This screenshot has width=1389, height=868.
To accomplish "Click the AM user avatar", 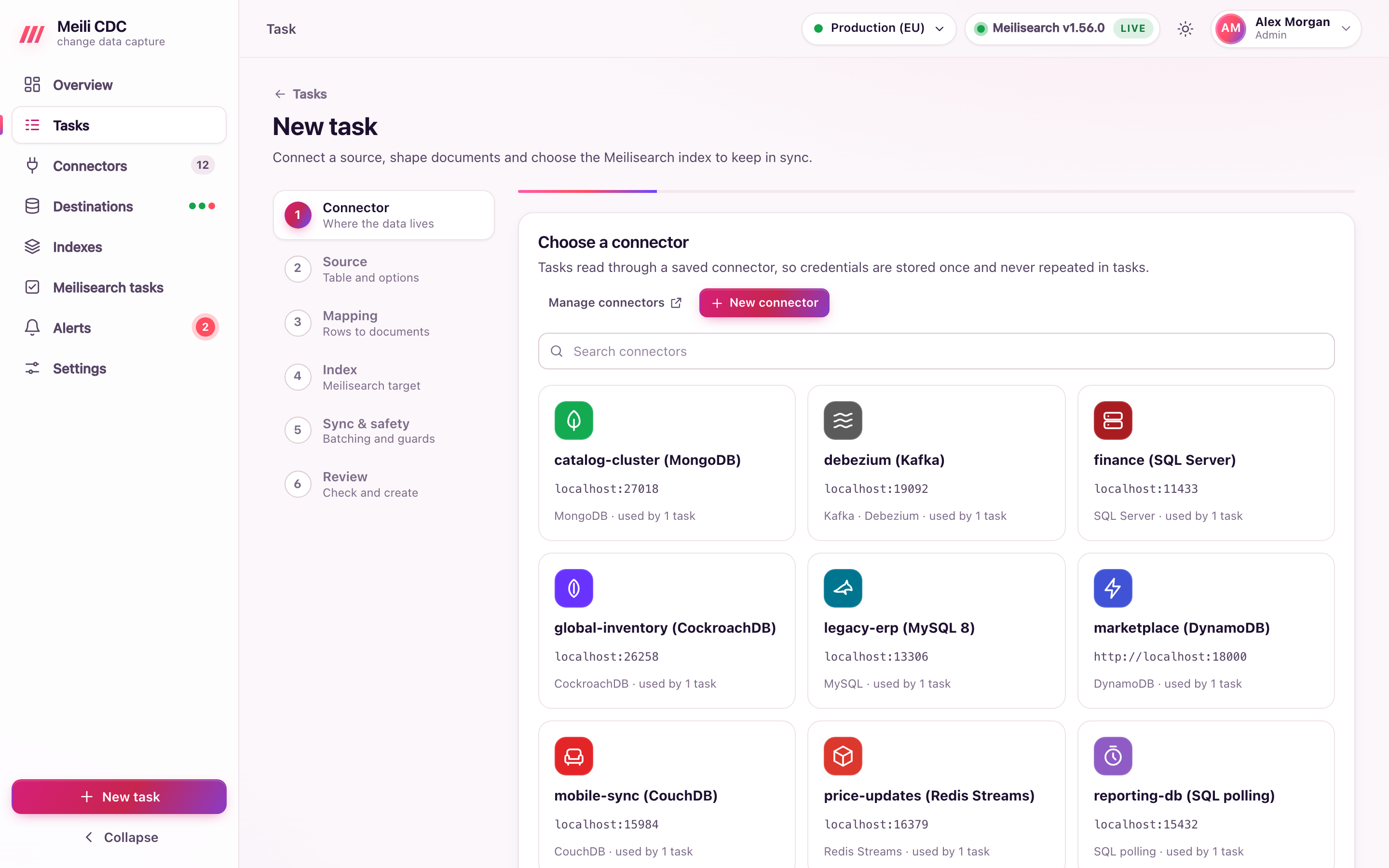I will pos(1231,28).
